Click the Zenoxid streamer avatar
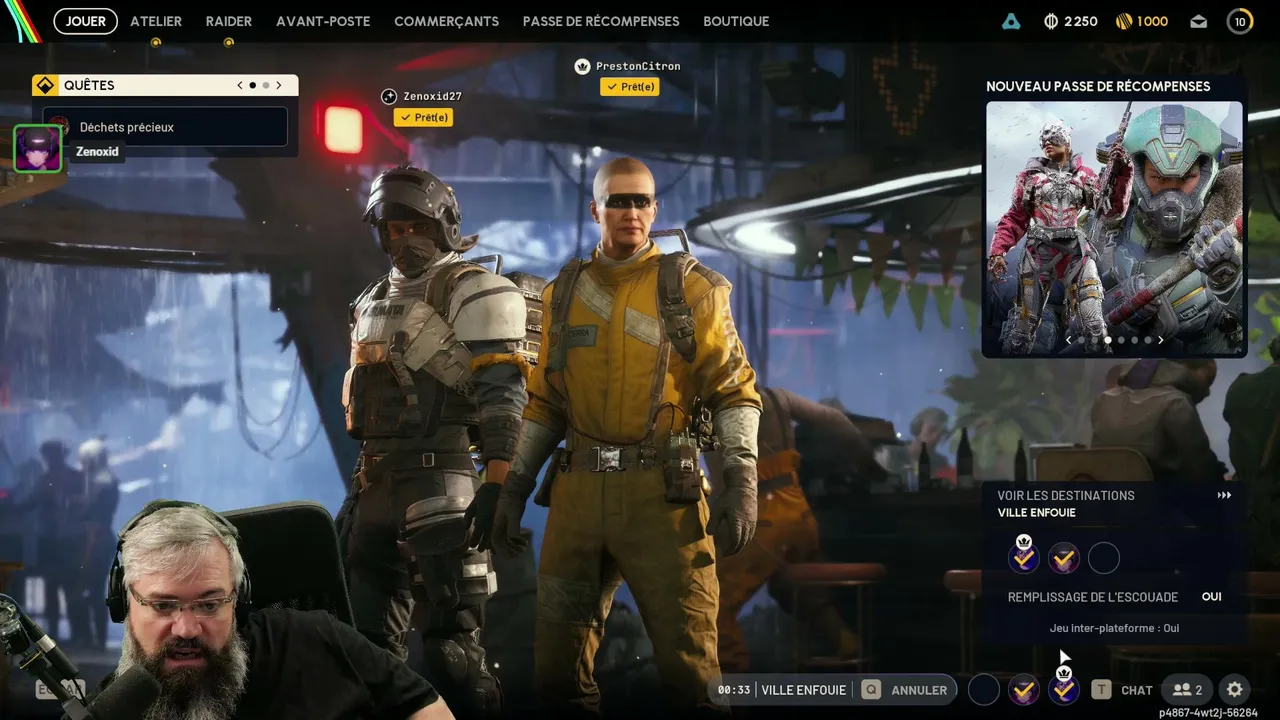1280x720 pixels. pyautogui.click(x=38, y=148)
